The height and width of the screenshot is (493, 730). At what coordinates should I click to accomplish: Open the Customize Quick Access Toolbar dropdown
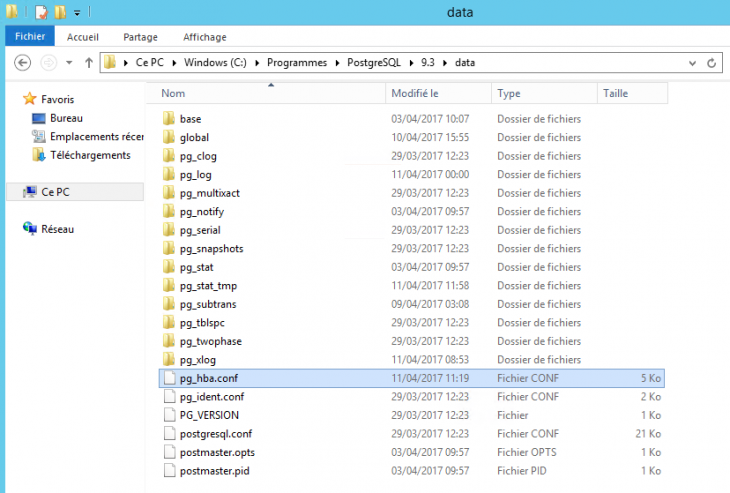77,13
